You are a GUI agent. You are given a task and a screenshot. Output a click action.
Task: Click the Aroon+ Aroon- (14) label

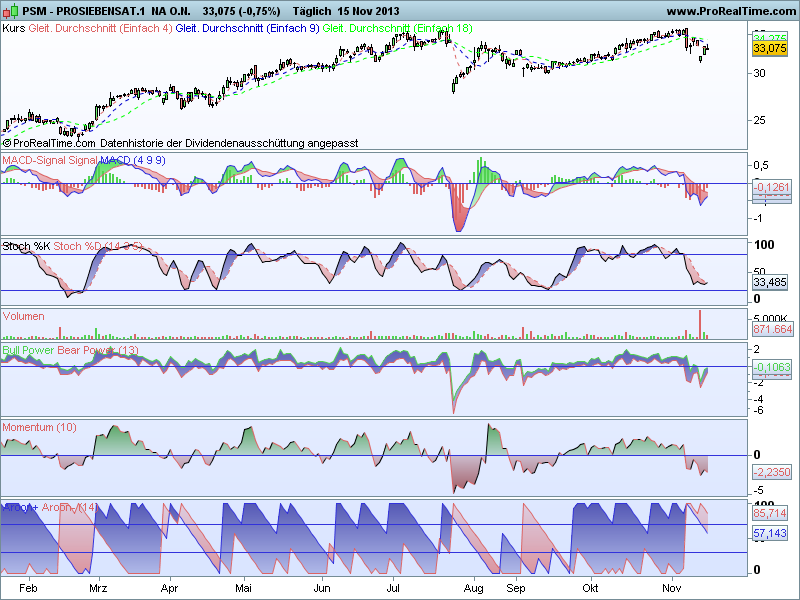tap(49, 507)
